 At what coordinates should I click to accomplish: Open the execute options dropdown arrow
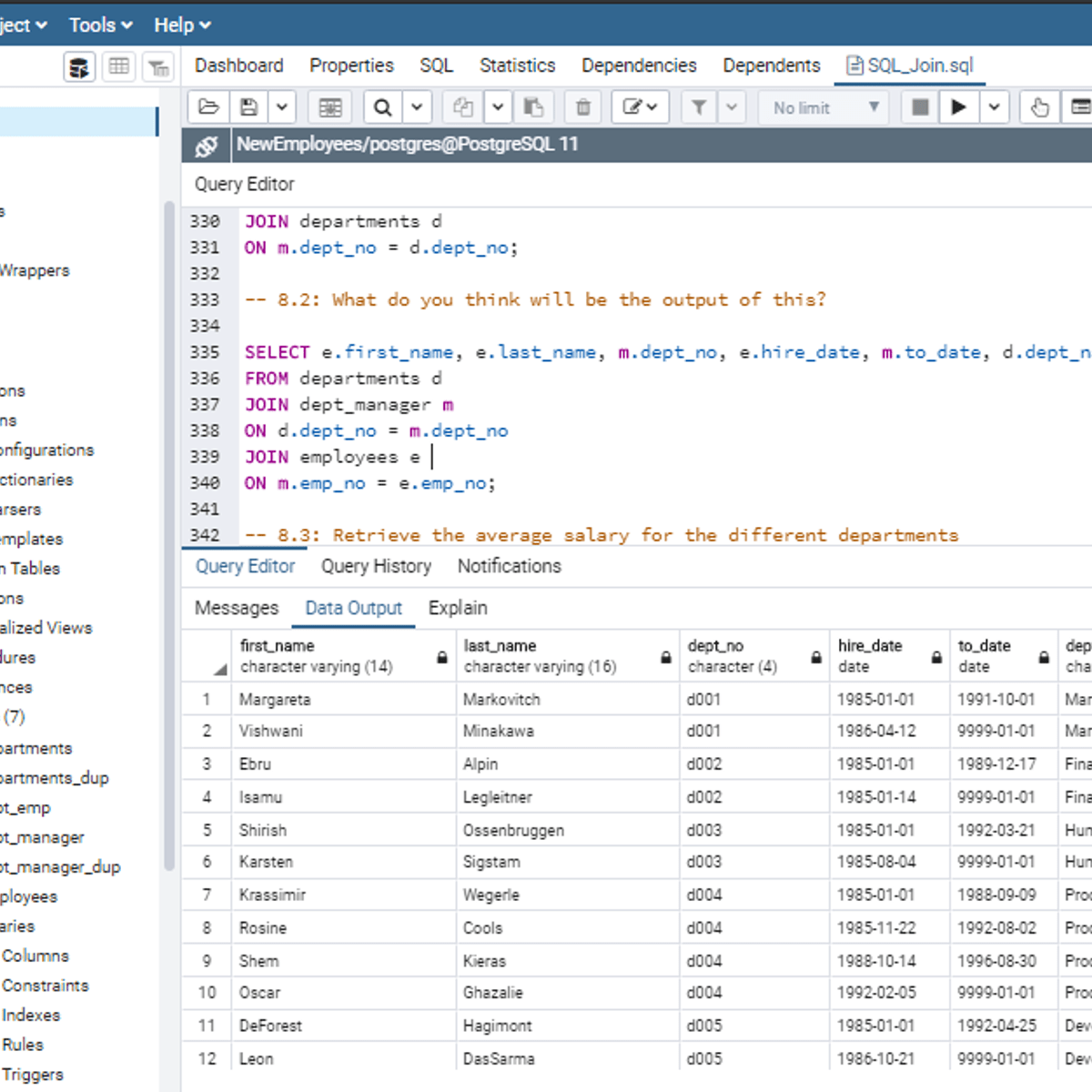tap(994, 106)
